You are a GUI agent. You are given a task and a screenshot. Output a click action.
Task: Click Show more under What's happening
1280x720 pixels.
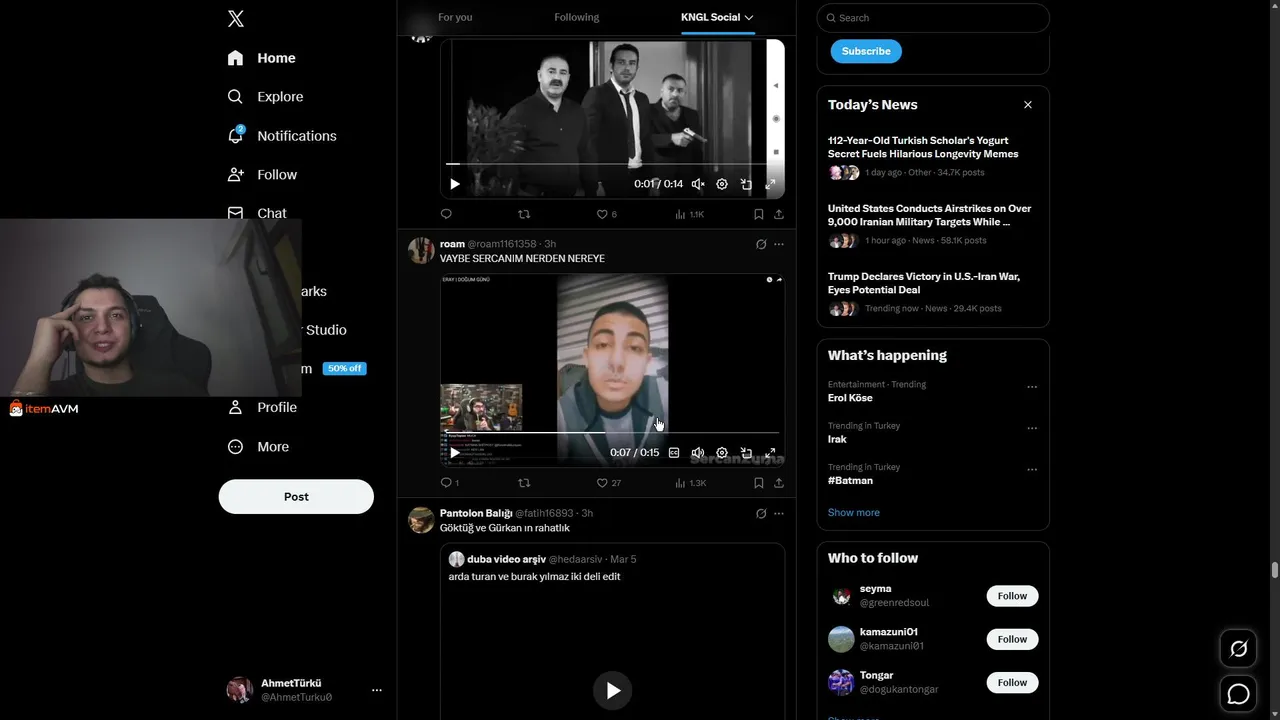tap(854, 513)
